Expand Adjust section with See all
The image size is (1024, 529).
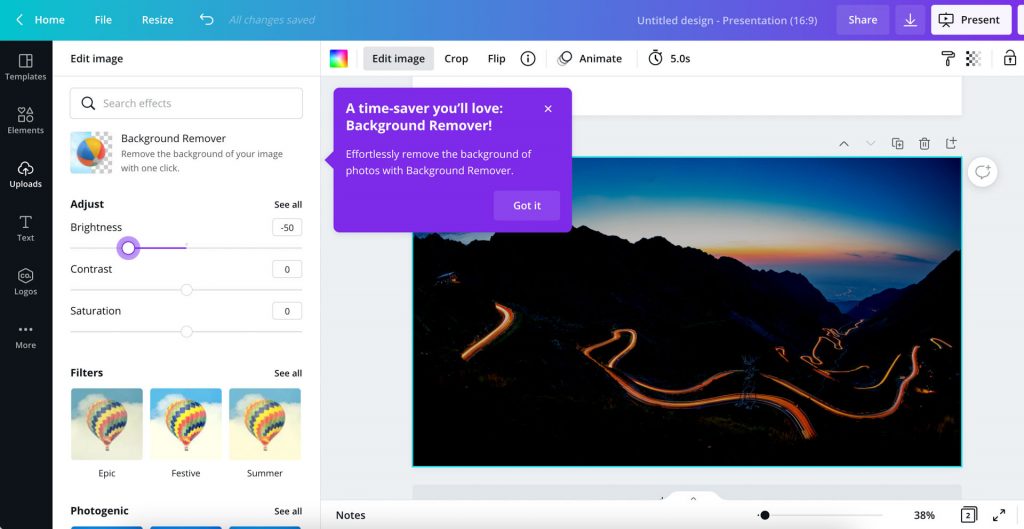288,205
